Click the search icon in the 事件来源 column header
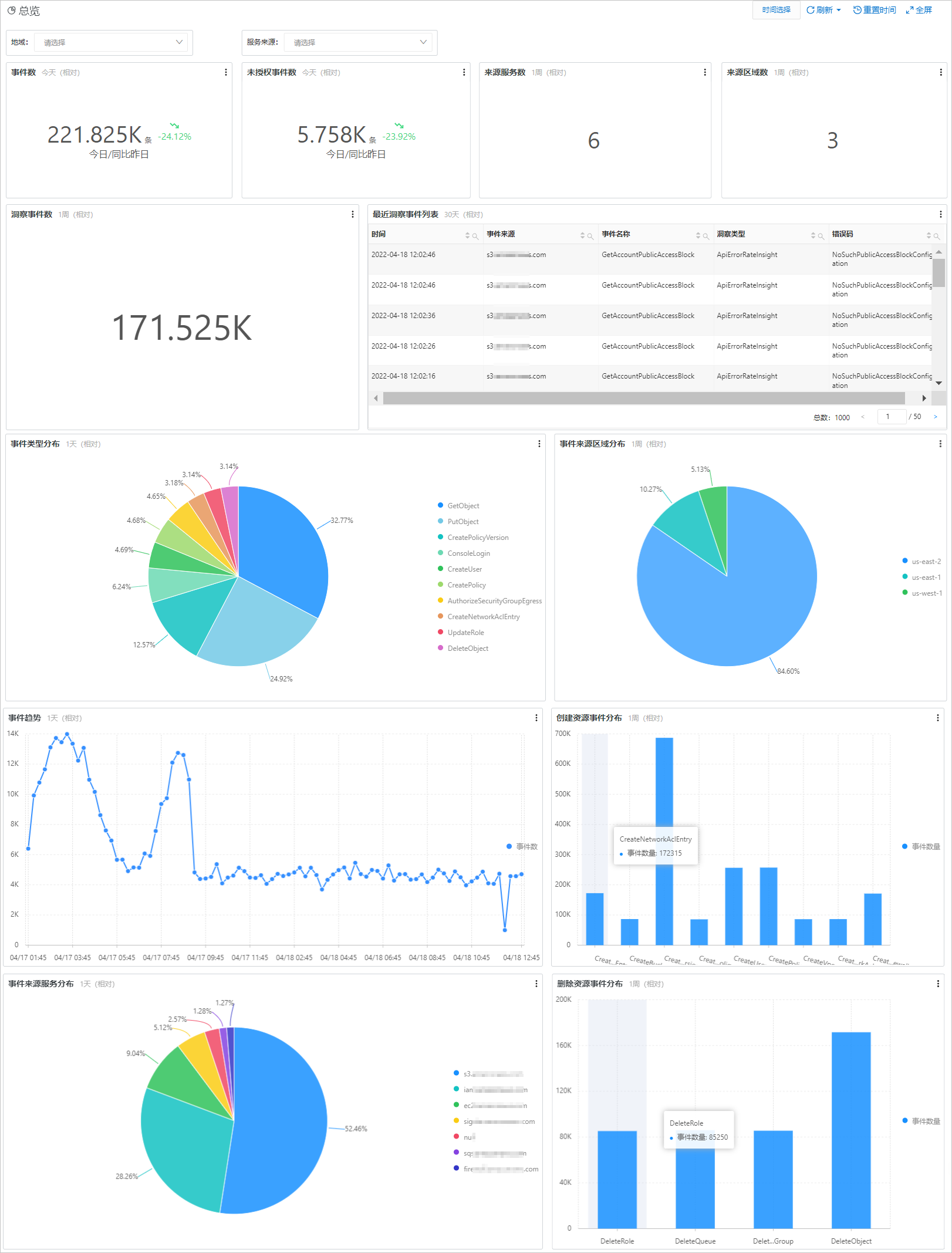This screenshot has width=952, height=1253. [590, 236]
